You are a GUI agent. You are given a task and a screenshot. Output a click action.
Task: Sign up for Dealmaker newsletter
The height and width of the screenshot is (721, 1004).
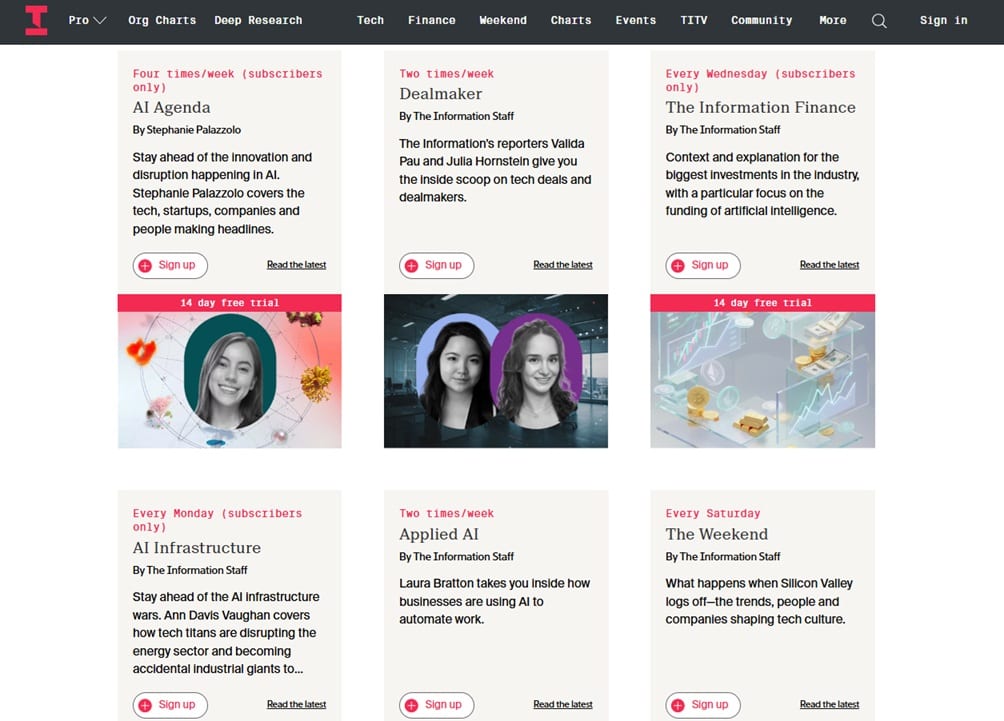(436, 265)
